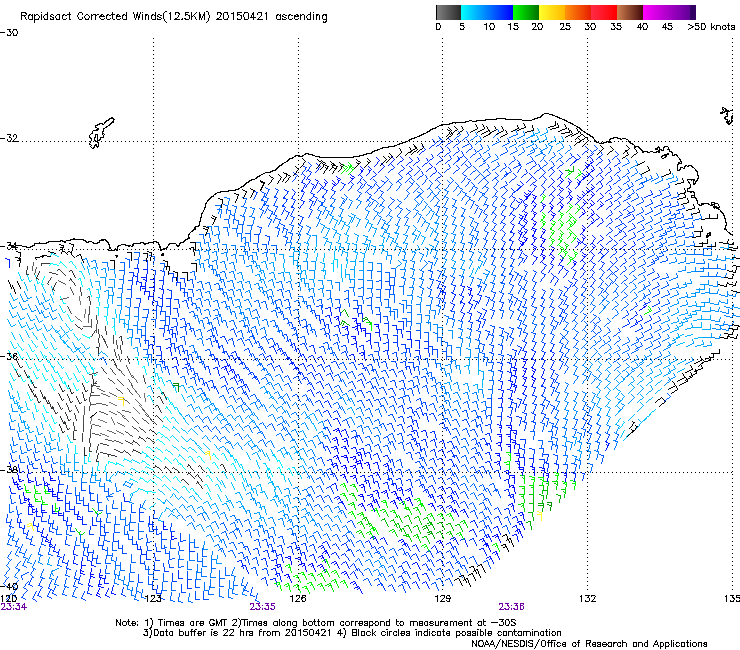Click the '-30' latitude label
Viewport: 740px width, 650px height.
pos(9,33)
